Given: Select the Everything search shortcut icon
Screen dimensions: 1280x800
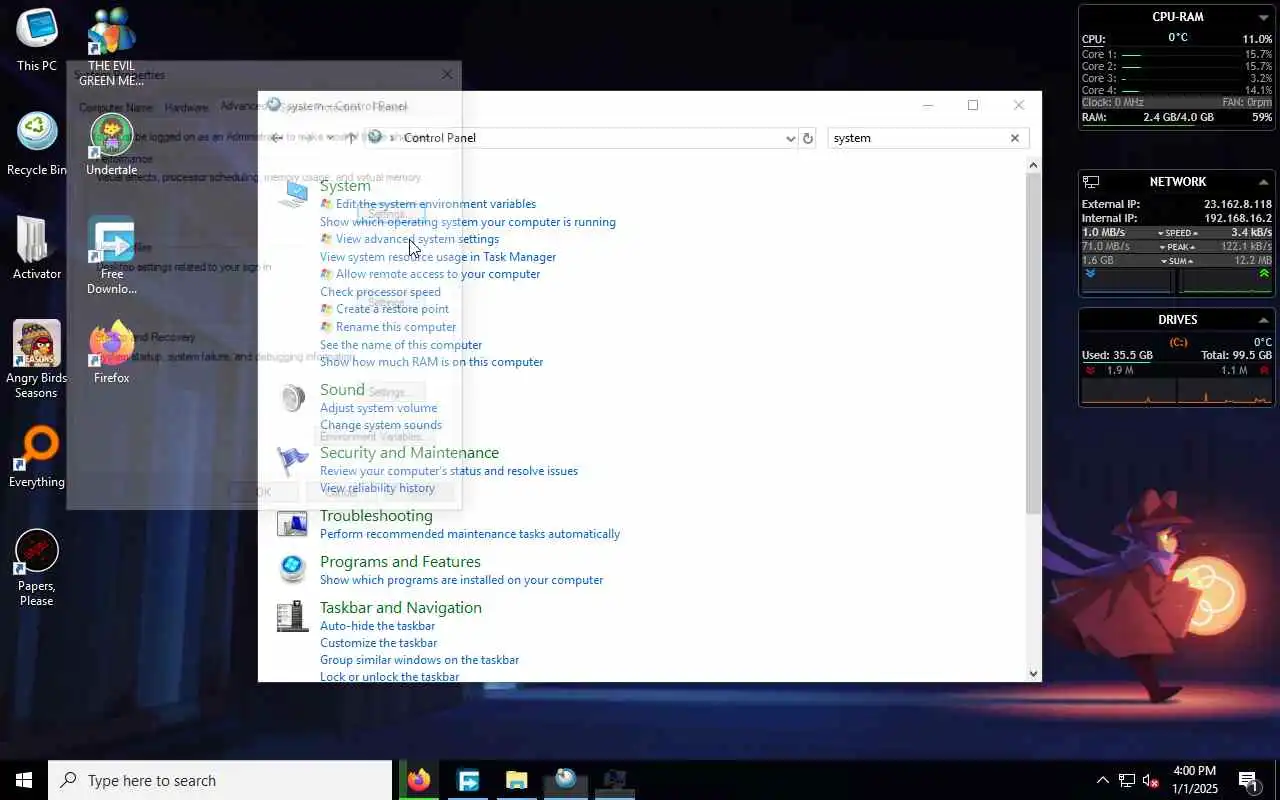Looking at the screenshot, I should 37,456.
